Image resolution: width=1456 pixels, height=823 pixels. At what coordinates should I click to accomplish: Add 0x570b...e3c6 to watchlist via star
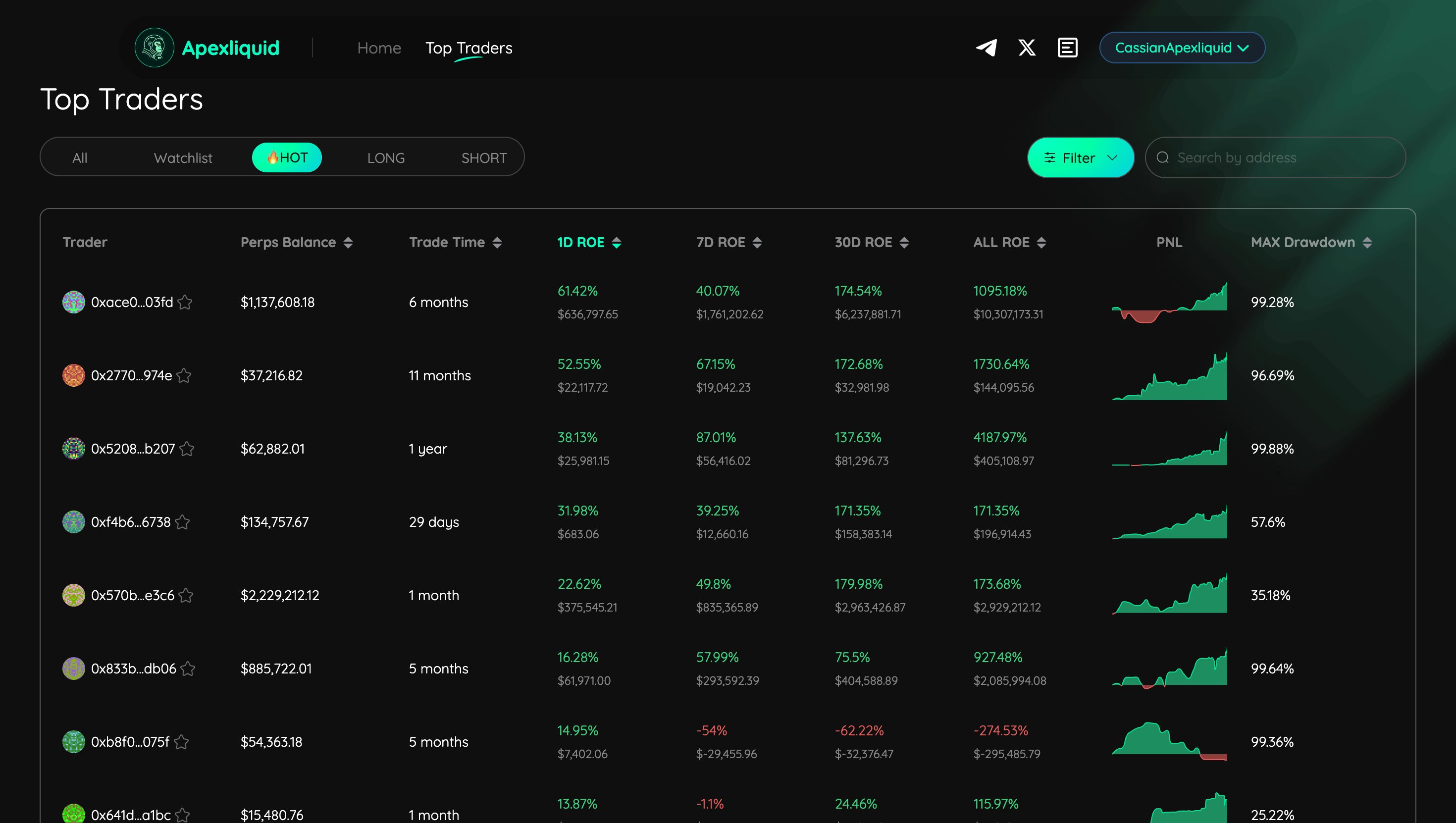point(186,595)
